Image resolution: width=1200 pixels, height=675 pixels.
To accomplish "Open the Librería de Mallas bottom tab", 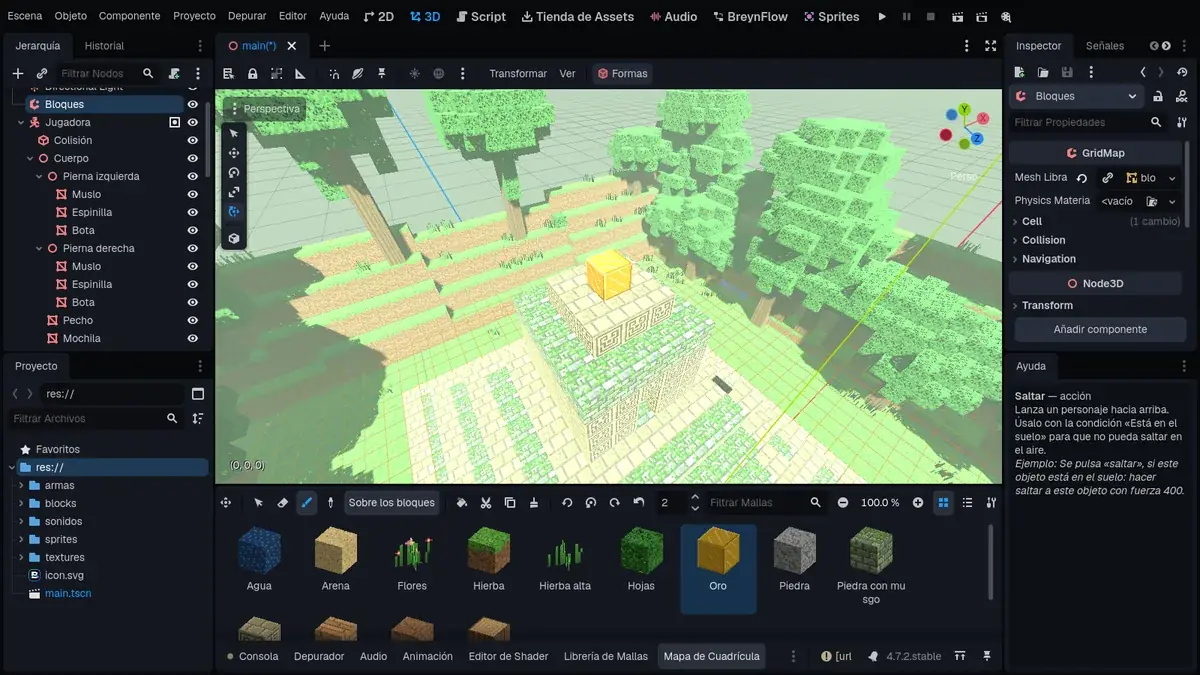I will [606, 656].
